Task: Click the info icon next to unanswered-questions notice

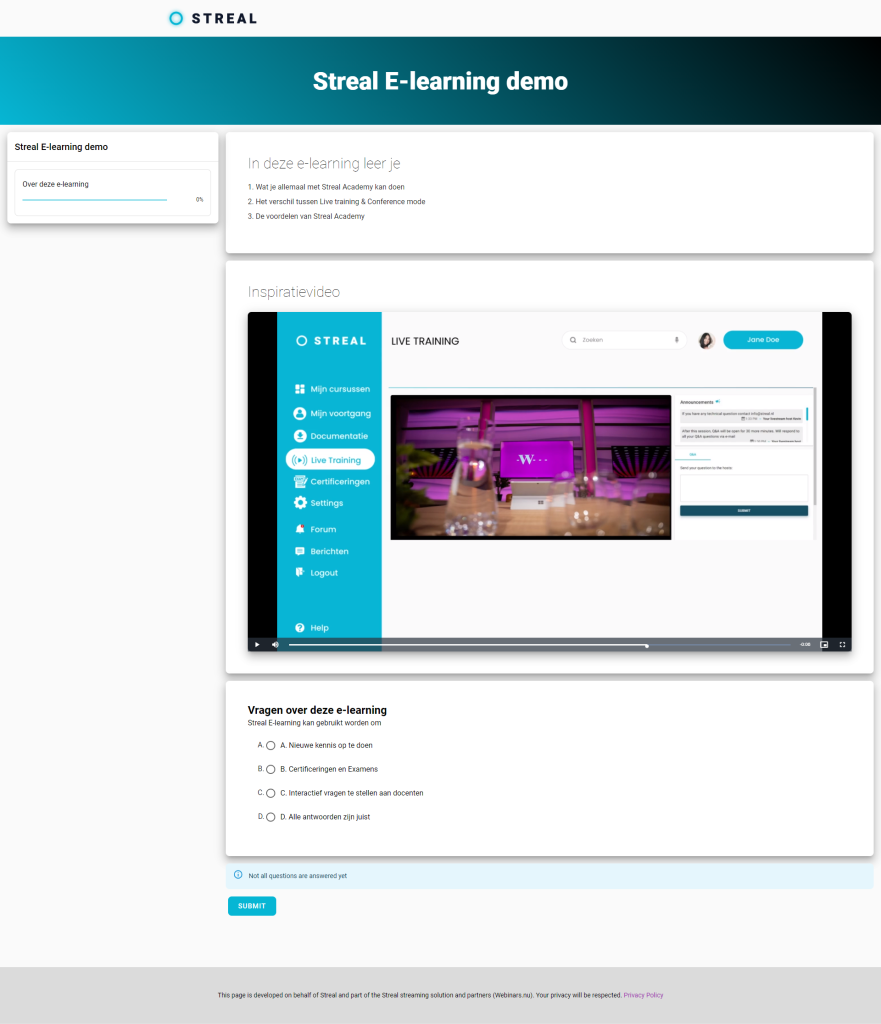Action: 238,875
